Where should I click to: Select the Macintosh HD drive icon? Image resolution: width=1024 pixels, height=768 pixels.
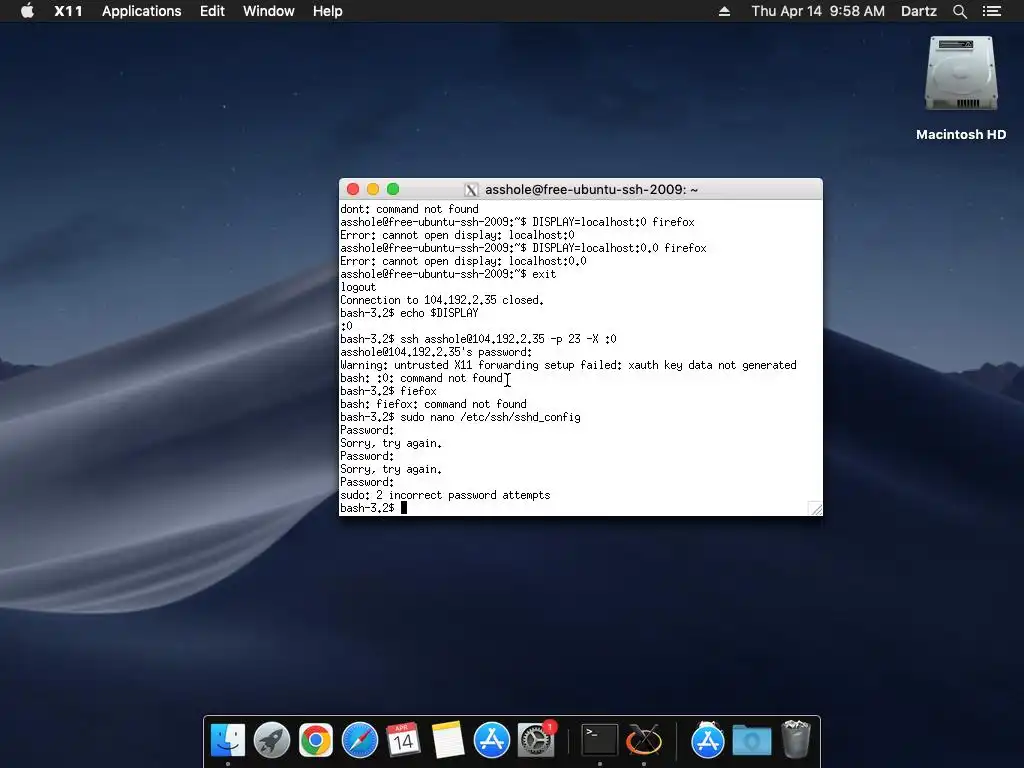(961, 74)
